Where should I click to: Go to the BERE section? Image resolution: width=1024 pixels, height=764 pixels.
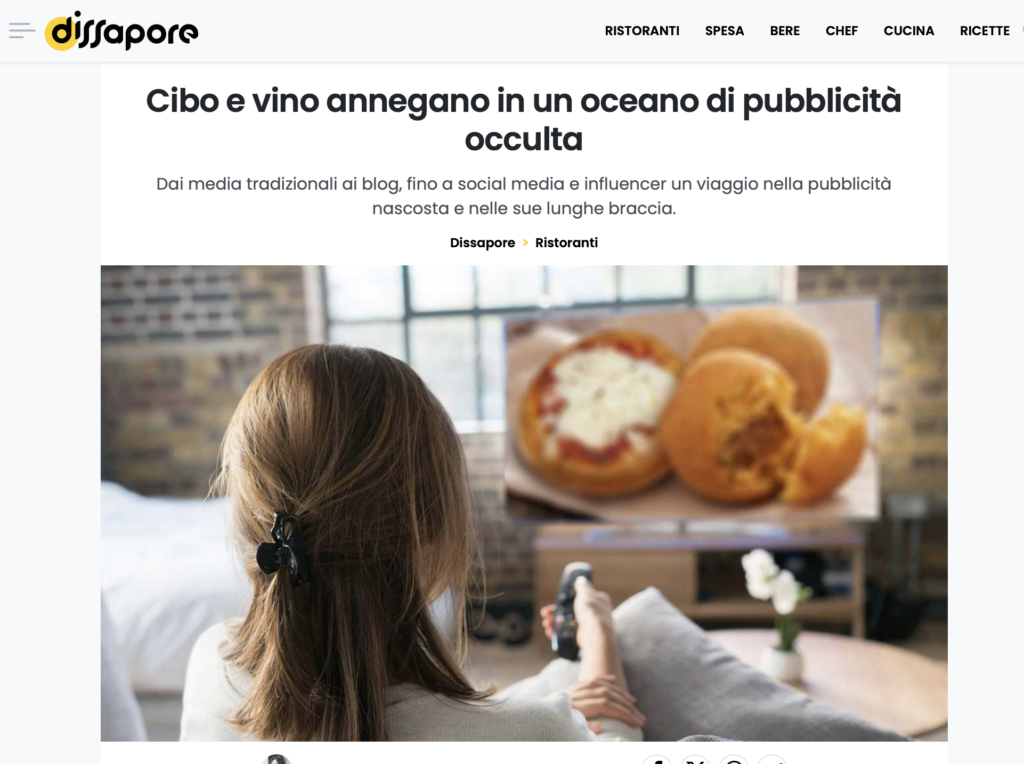785,31
